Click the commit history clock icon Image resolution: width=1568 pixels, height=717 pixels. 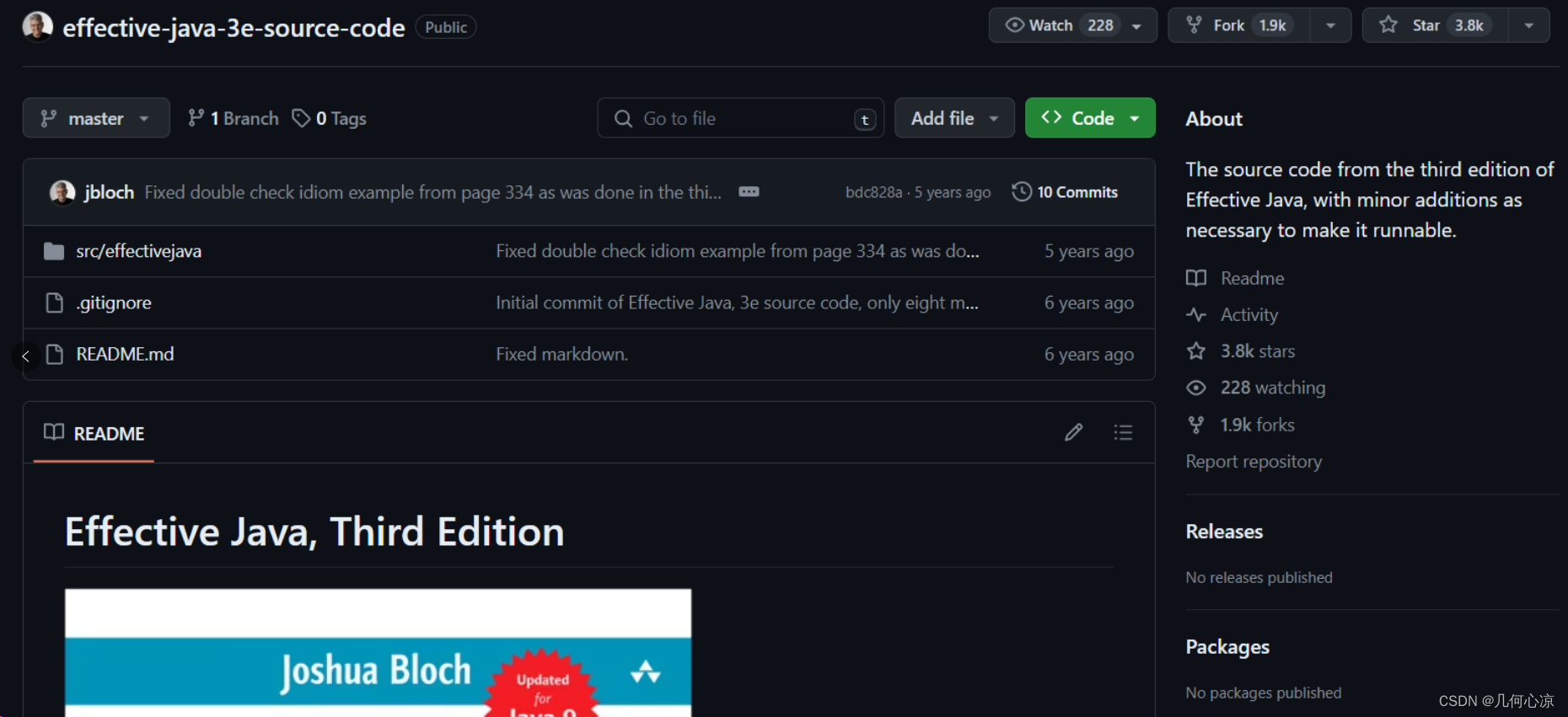click(1021, 192)
